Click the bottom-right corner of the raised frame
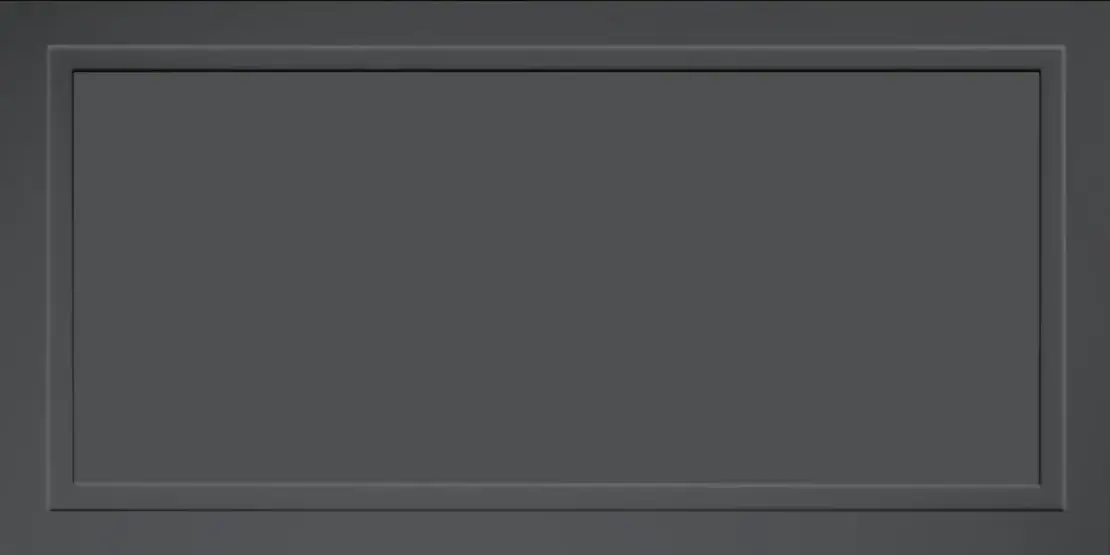1110x555 pixels. click(x=1053, y=497)
